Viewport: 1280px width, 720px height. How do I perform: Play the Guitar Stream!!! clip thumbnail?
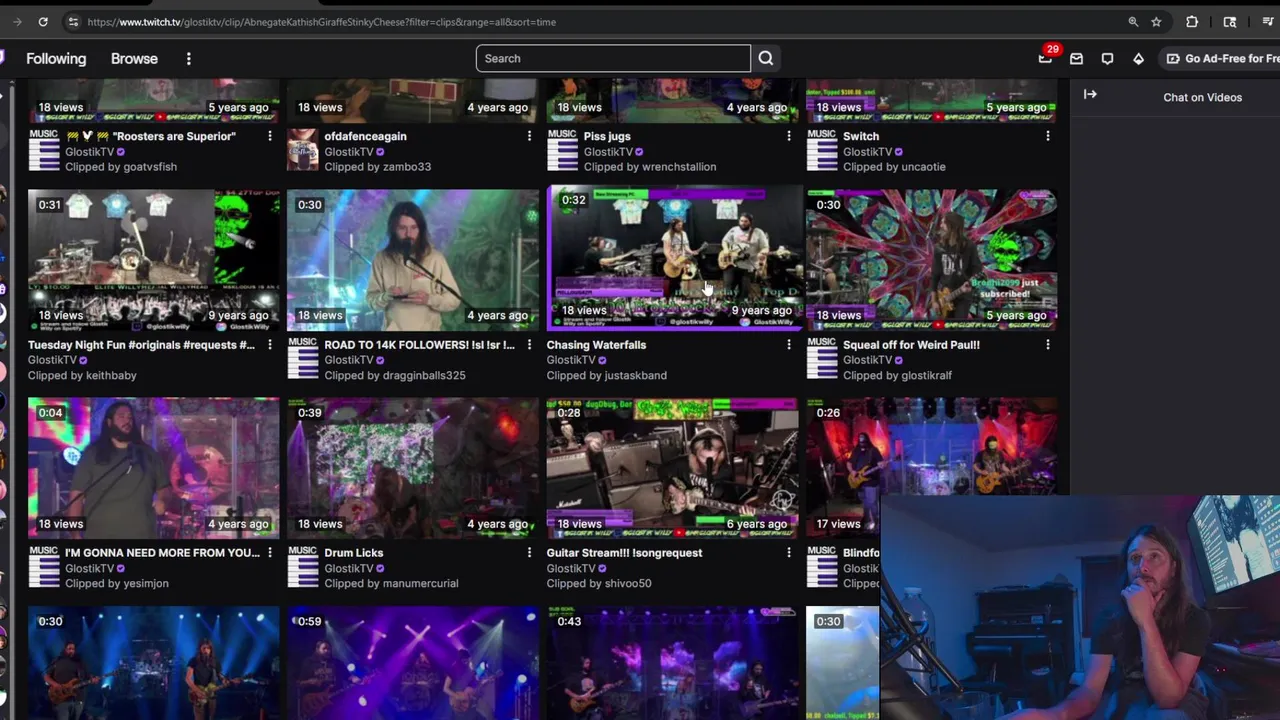click(673, 468)
